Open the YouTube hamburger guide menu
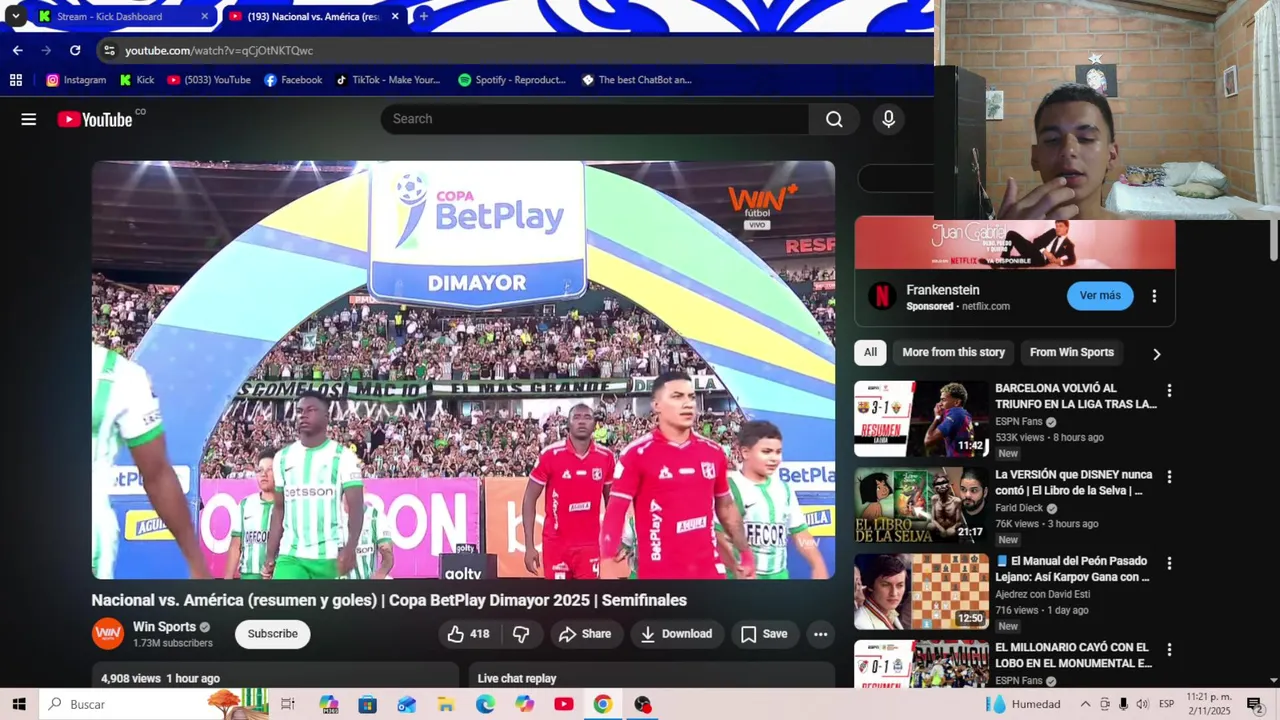 (x=29, y=119)
